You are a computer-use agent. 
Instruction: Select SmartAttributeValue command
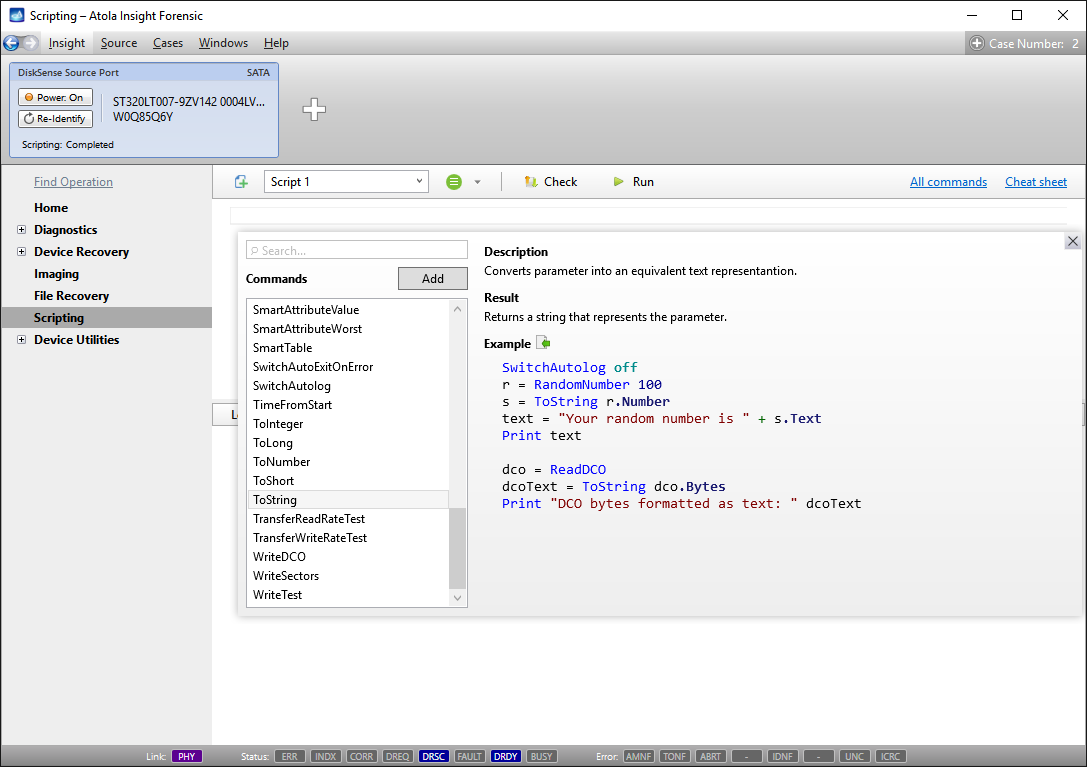(348, 310)
